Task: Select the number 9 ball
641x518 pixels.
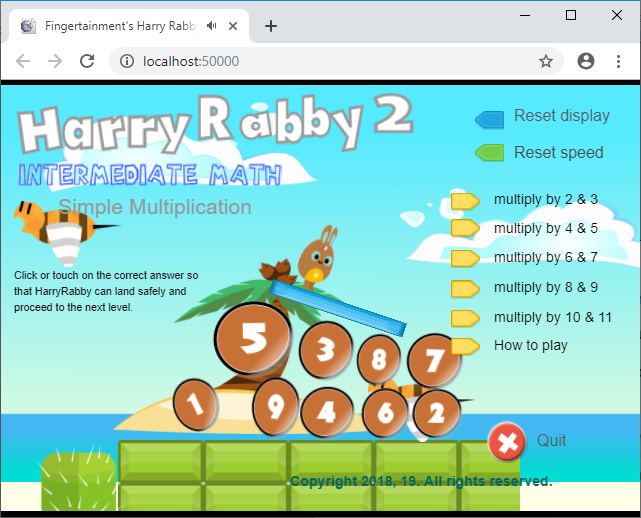Action: tap(276, 407)
